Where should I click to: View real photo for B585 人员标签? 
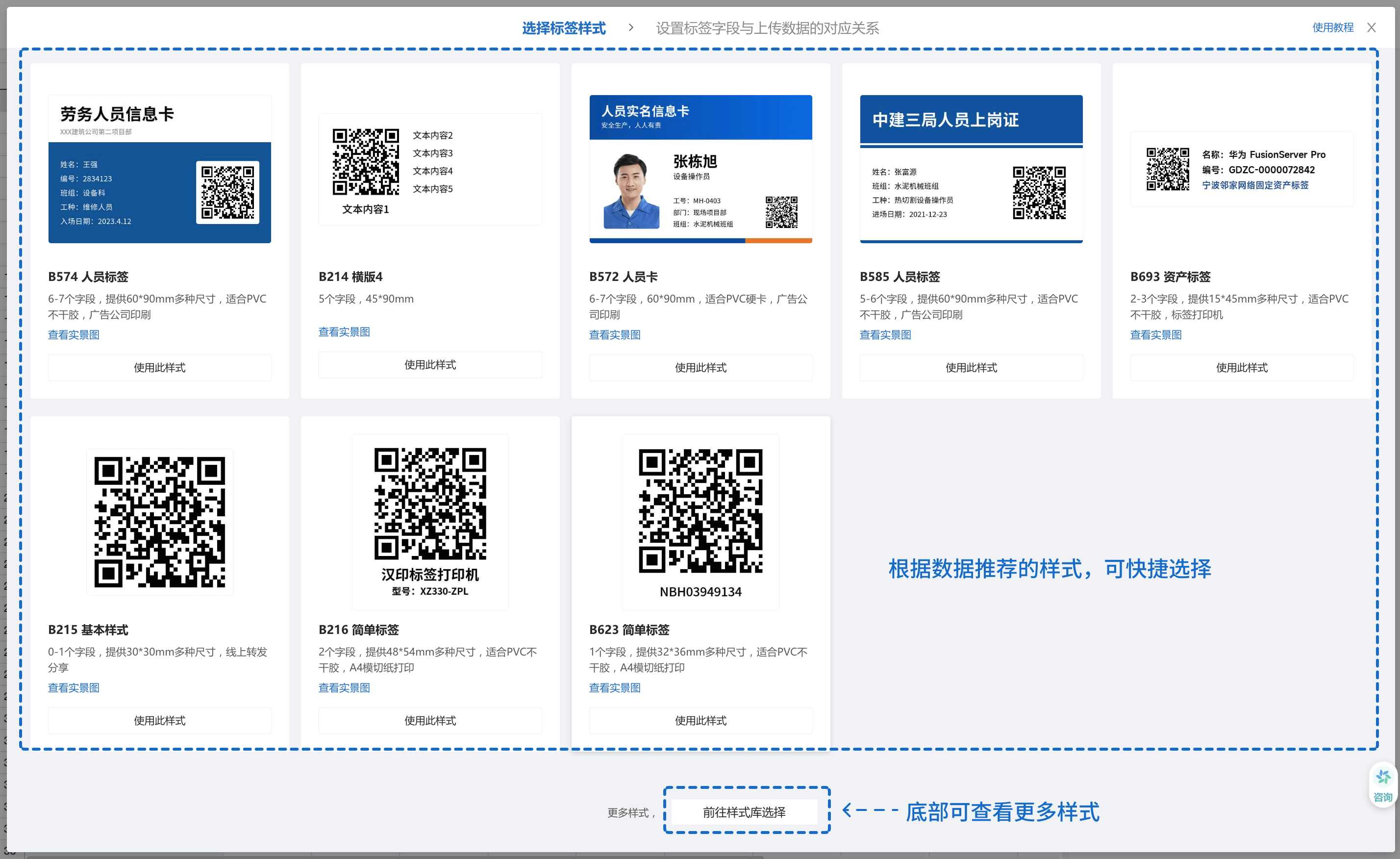tap(885, 334)
